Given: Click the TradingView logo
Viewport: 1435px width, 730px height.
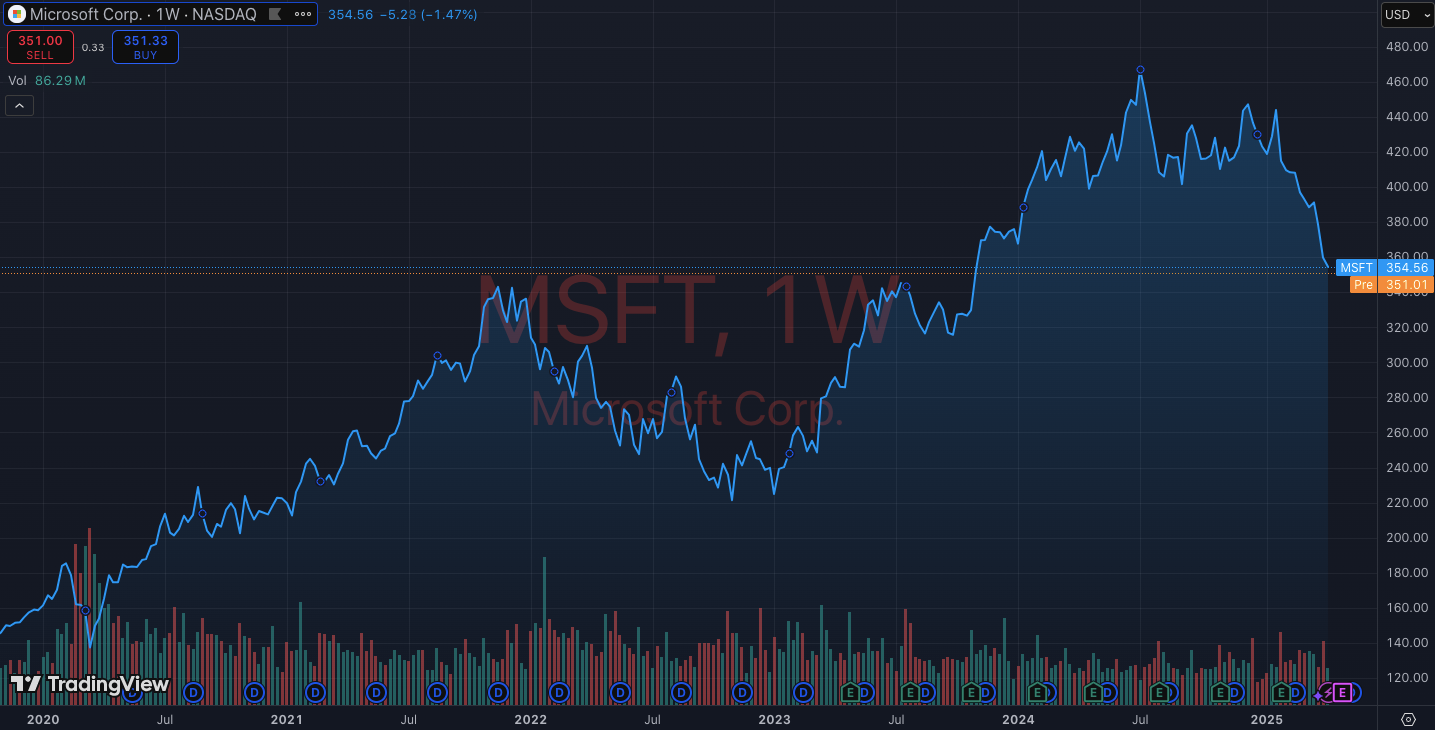Looking at the screenshot, I should point(89,684).
